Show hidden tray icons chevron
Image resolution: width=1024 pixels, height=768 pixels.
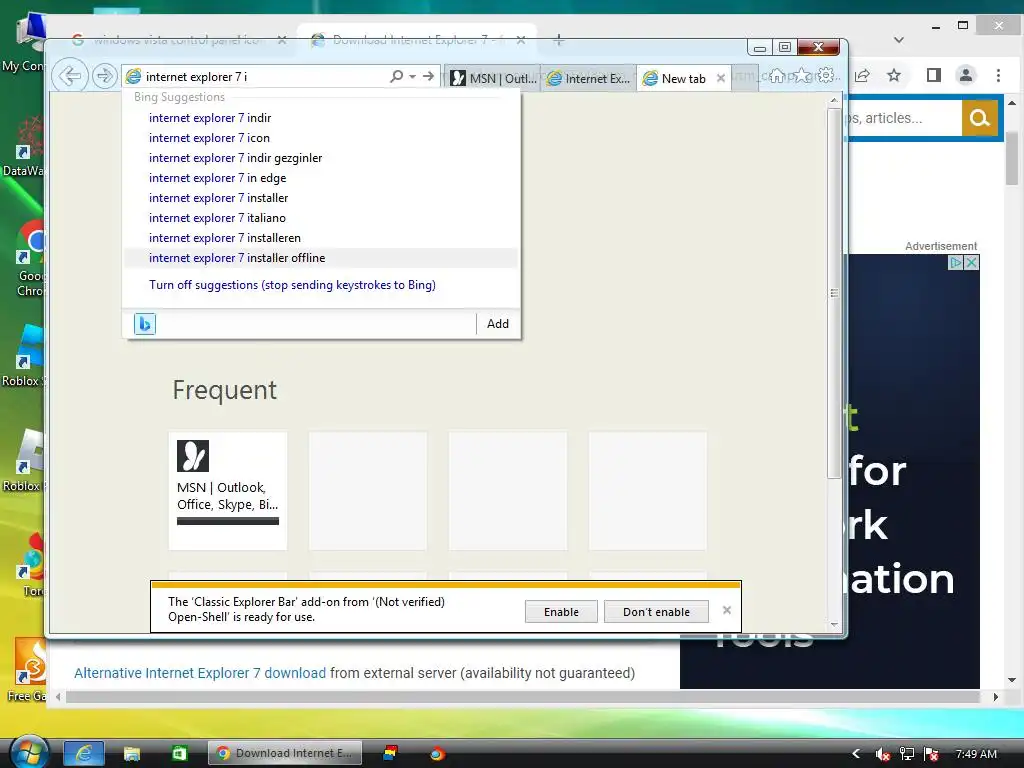[856, 754]
